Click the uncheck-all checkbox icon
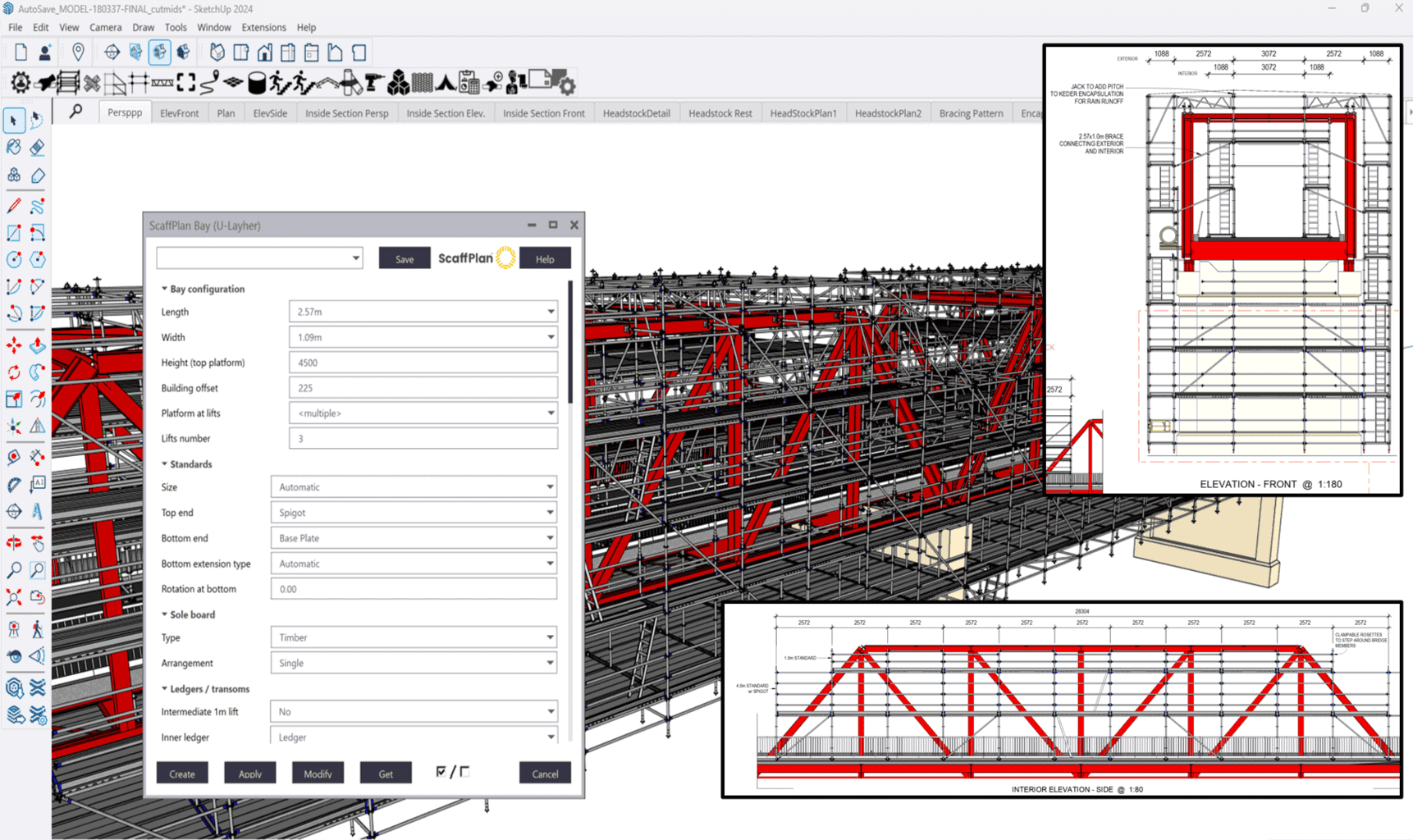The height and width of the screenshot is (840, 1413). point(465,772)
